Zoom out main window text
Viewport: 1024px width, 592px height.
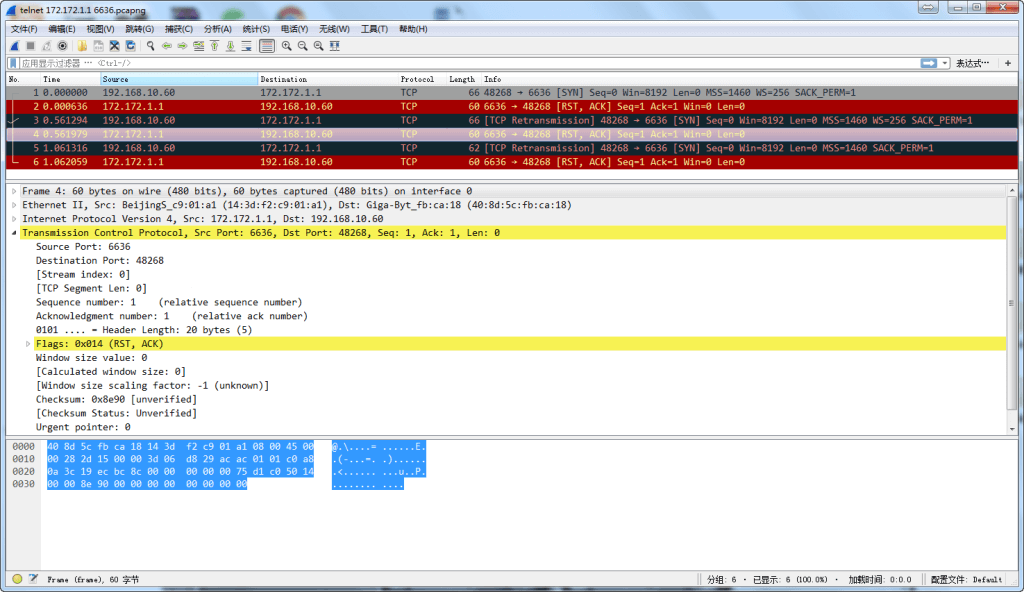302,46
